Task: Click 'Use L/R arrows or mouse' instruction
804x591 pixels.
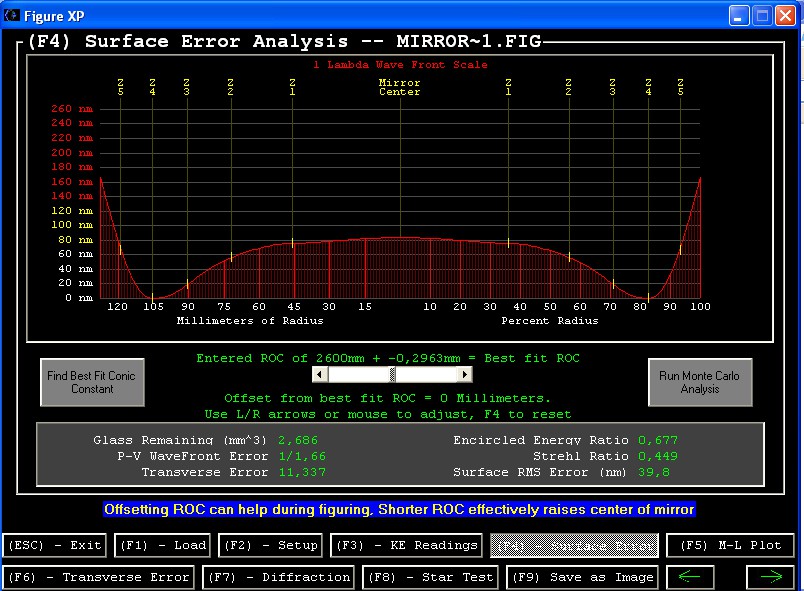Action: (x=388, y=414)
